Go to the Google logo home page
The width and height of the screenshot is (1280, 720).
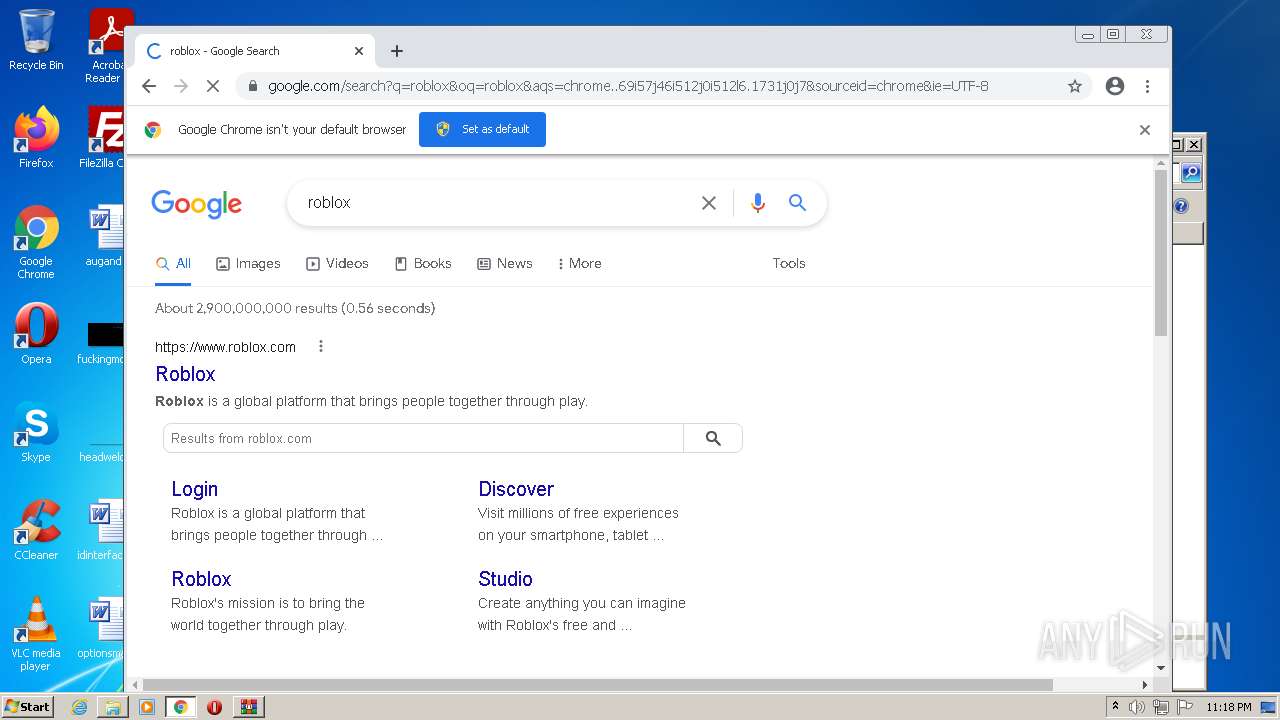[196, 204]
